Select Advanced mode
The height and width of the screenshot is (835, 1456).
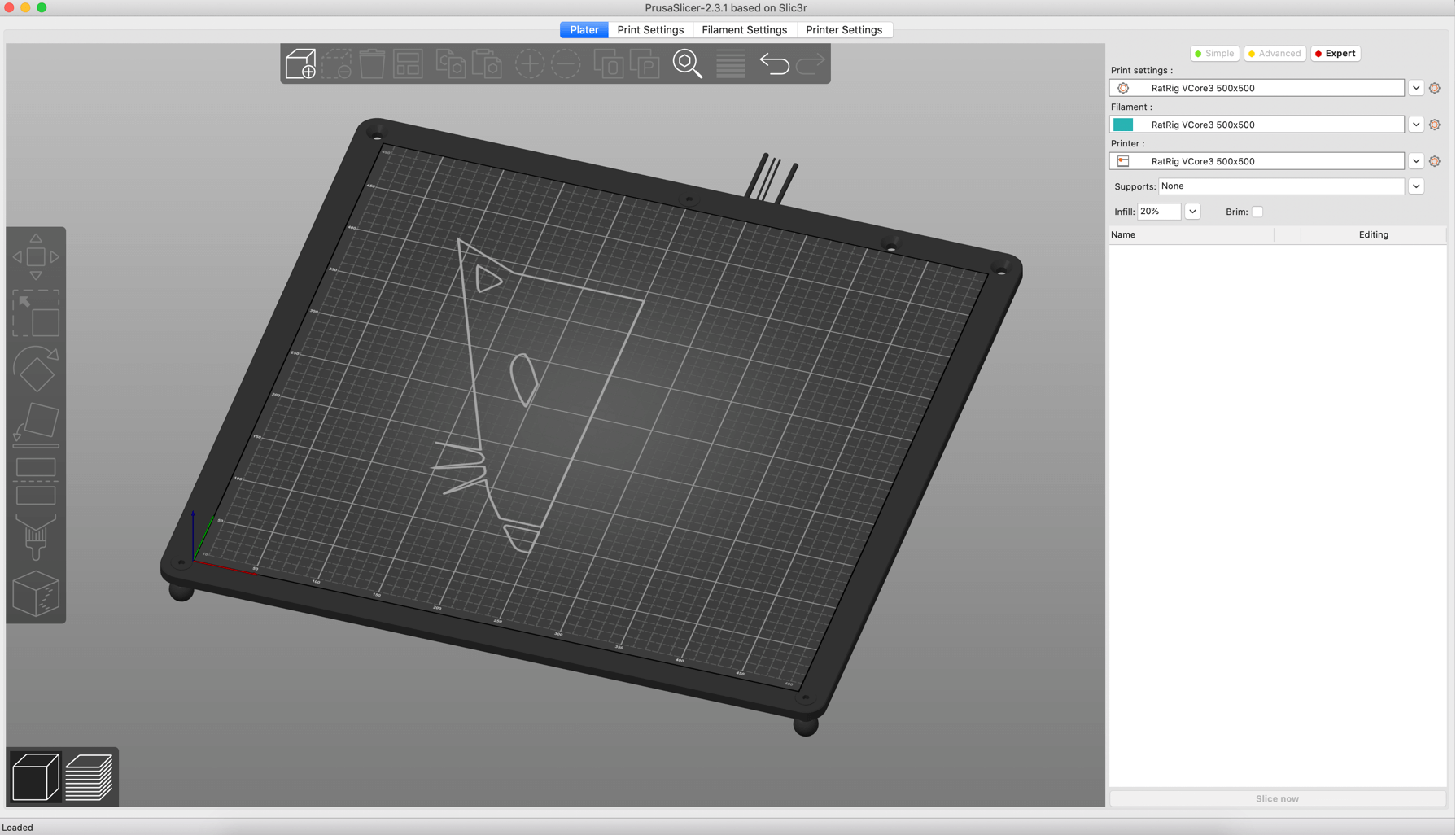(x=1275, y=53)
